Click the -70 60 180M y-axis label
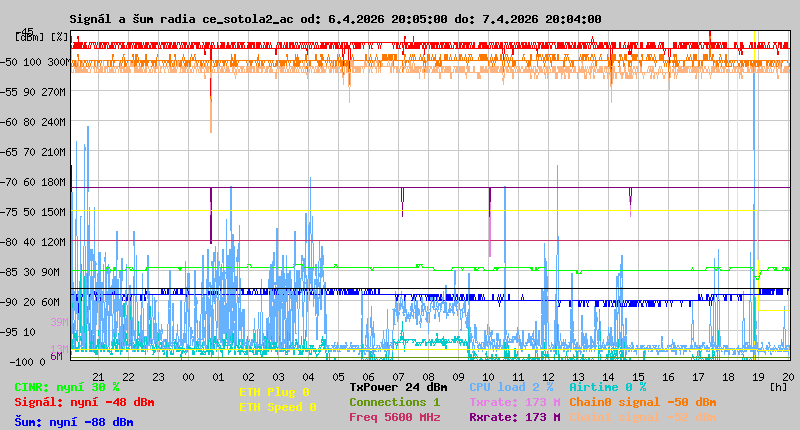The image size is (800, 430). point(33,182)
